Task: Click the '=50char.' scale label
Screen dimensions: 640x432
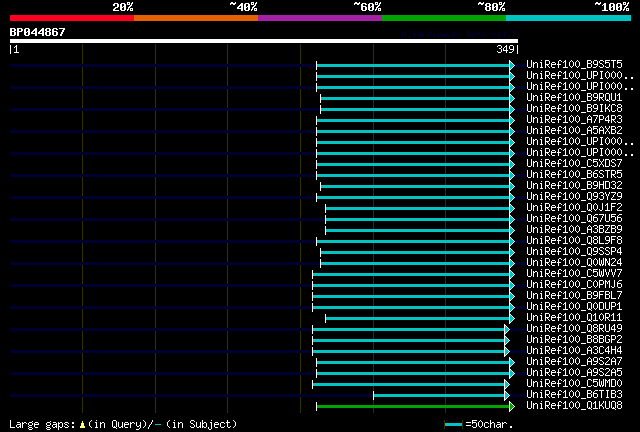Action: point(489,424)
